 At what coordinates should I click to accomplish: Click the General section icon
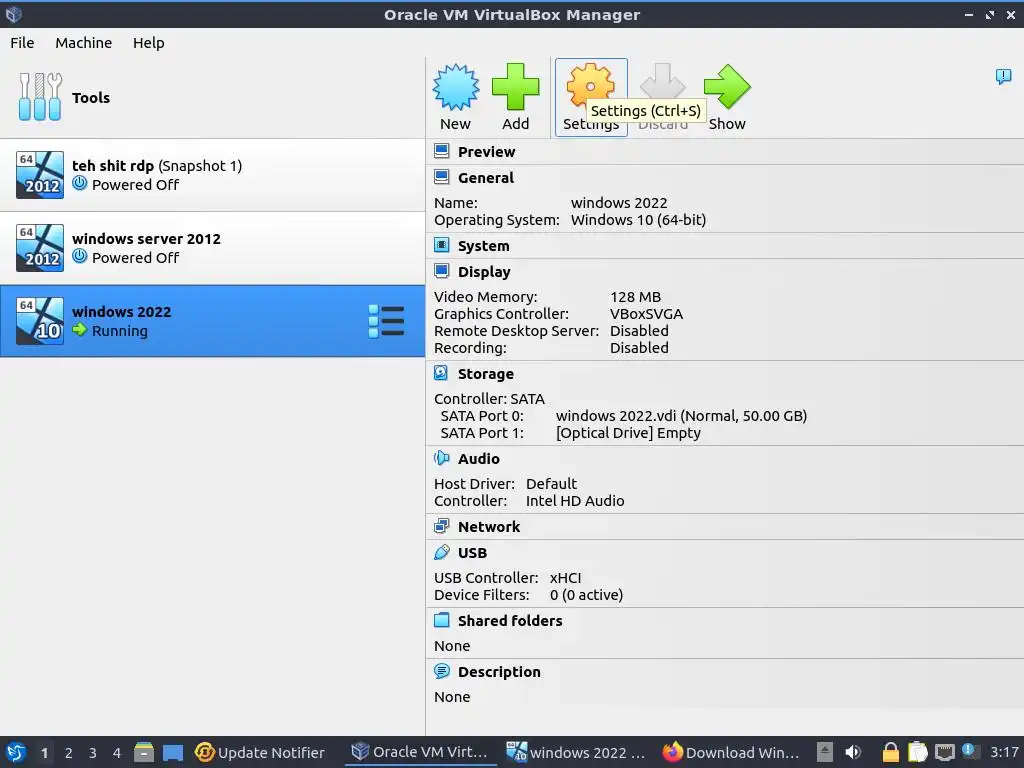coord(441,178)
